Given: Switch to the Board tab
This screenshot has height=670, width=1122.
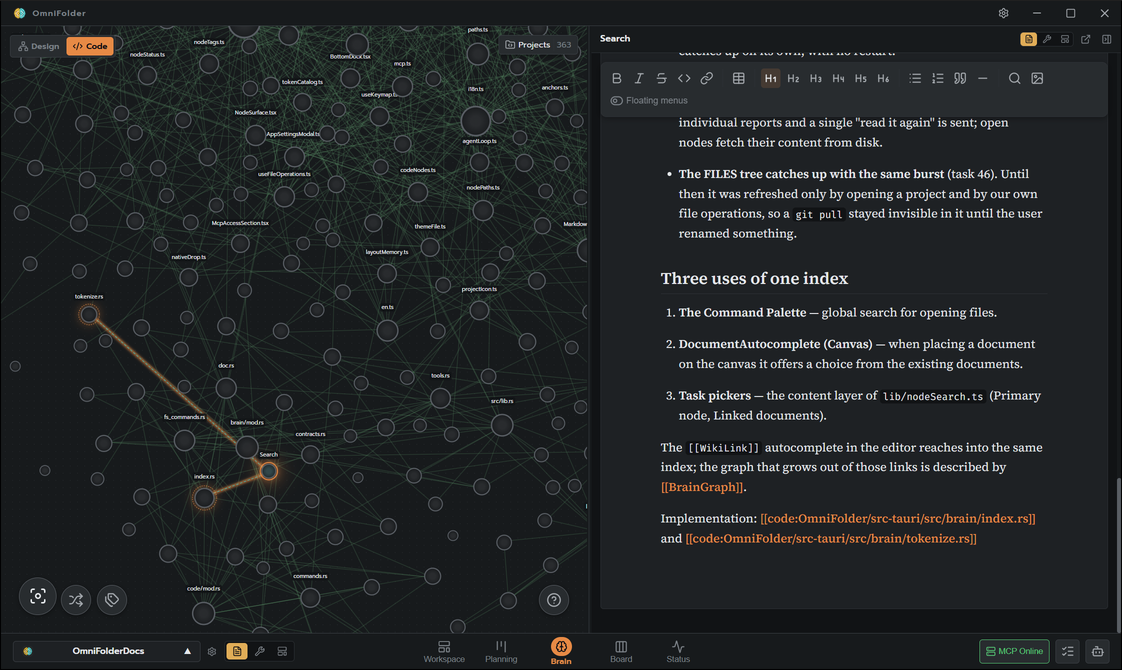Looking at the screenshot, I should click(x=621, y=651).
